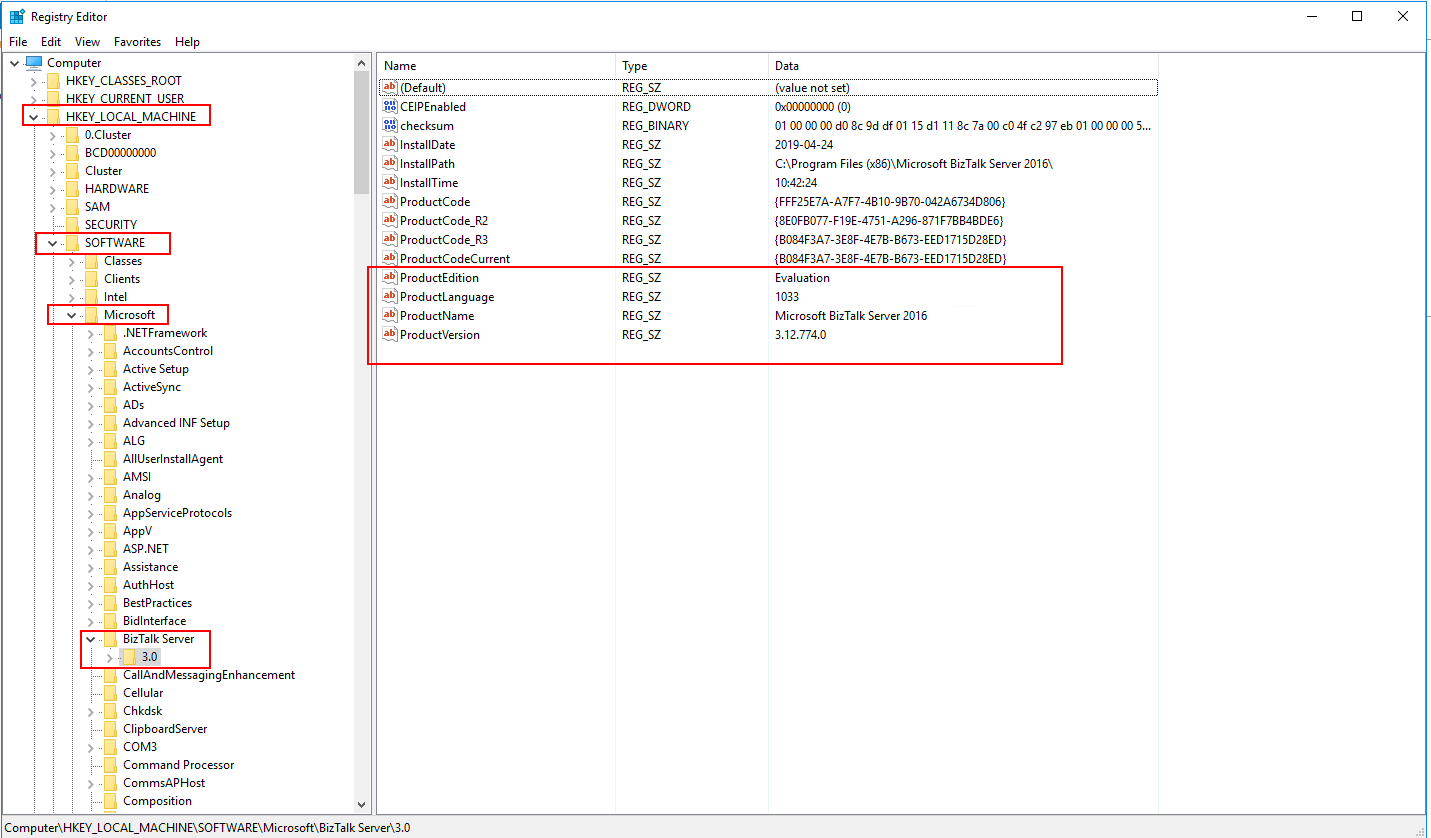Click the 'Evaluation' data cell
The width and height of the screenshot is (1431, 838).
point(802,278)
